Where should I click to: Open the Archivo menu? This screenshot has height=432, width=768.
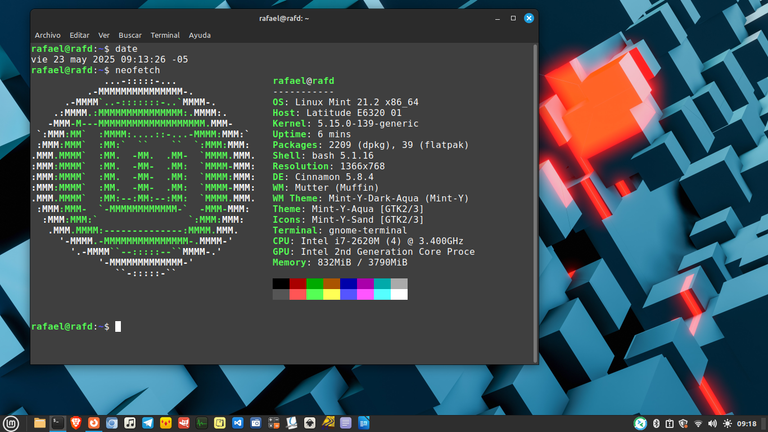[48, 35]
